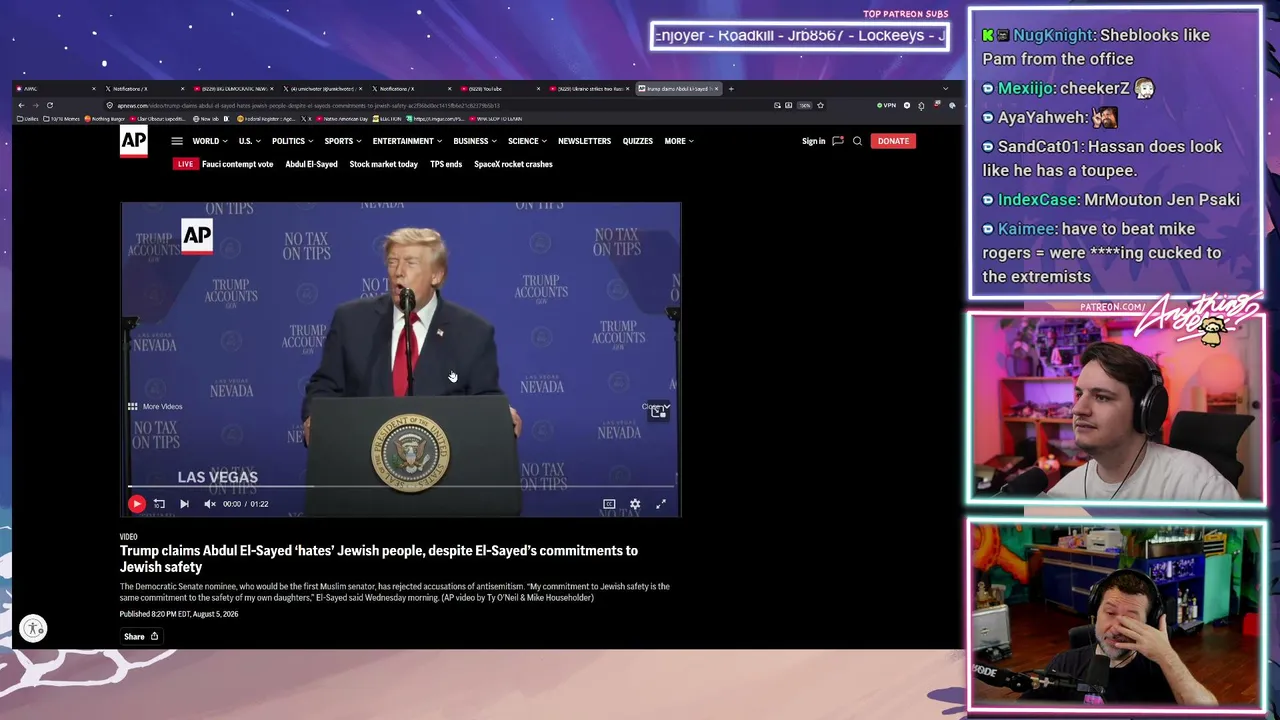Play the AP video

pyautogui.click(x=137, y=504)
